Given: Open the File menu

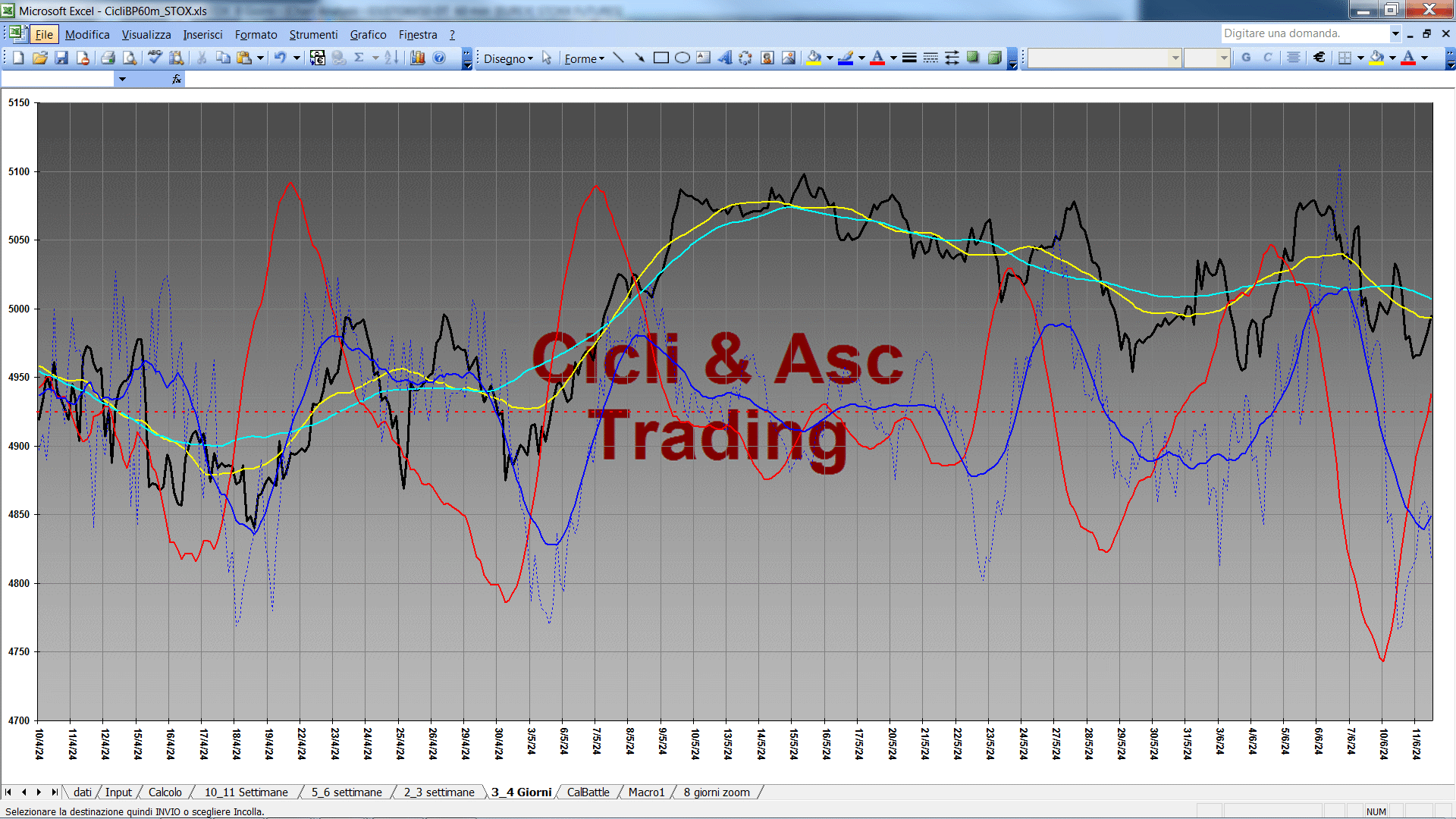Looking at the screenshot, I should coord(44,35).
